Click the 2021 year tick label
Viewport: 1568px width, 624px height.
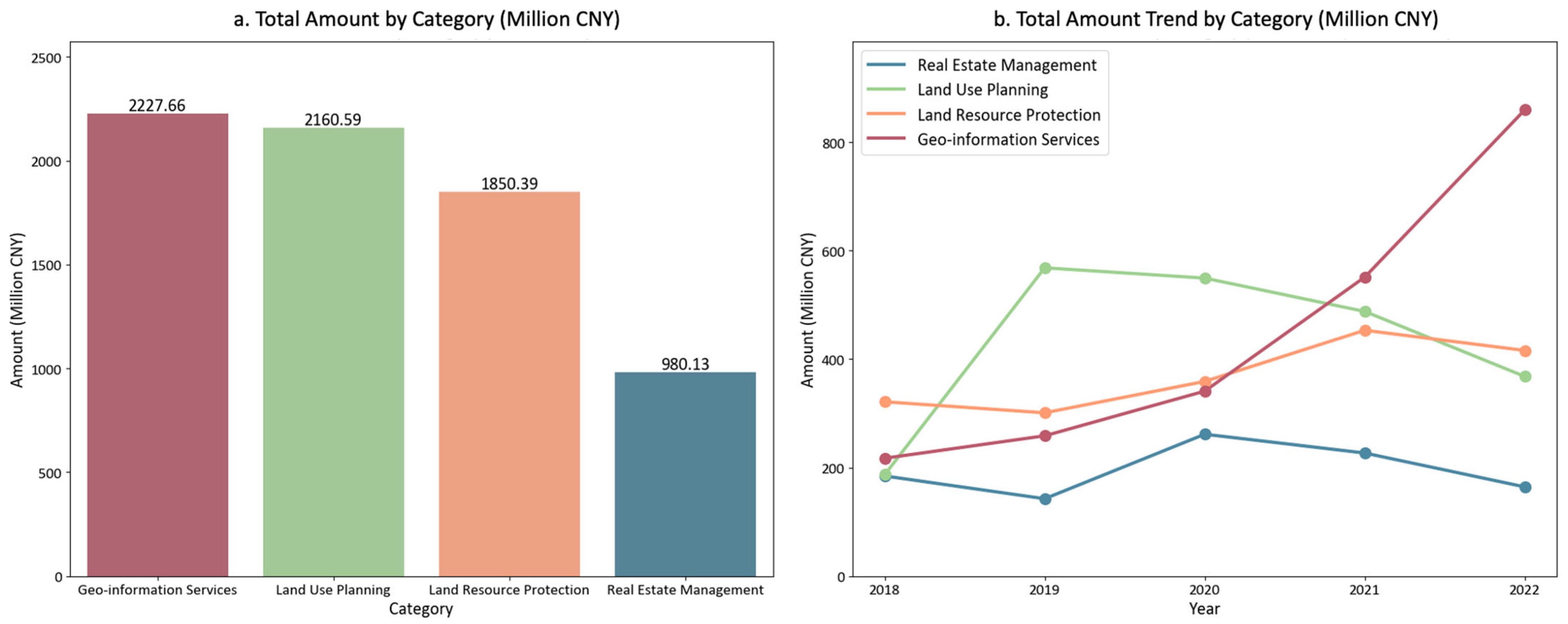[x=1365, y=589]
